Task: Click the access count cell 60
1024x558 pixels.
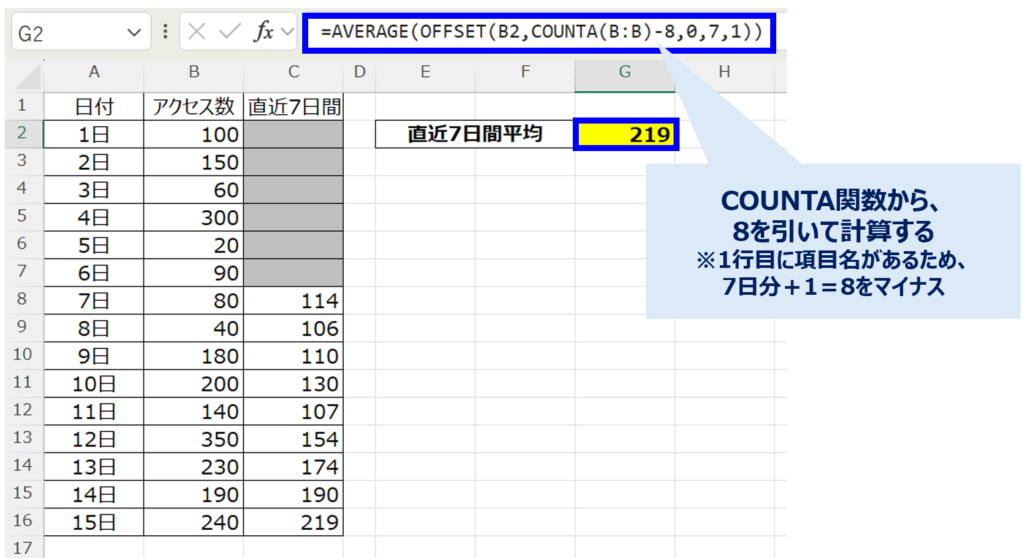Action: click(194, 189)
